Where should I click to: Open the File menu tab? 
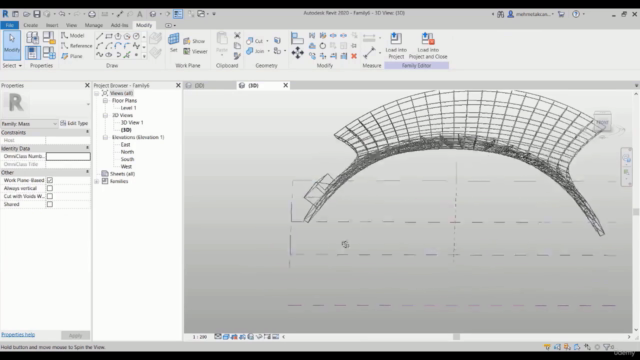pyautogui.click(x=9, y=25)
